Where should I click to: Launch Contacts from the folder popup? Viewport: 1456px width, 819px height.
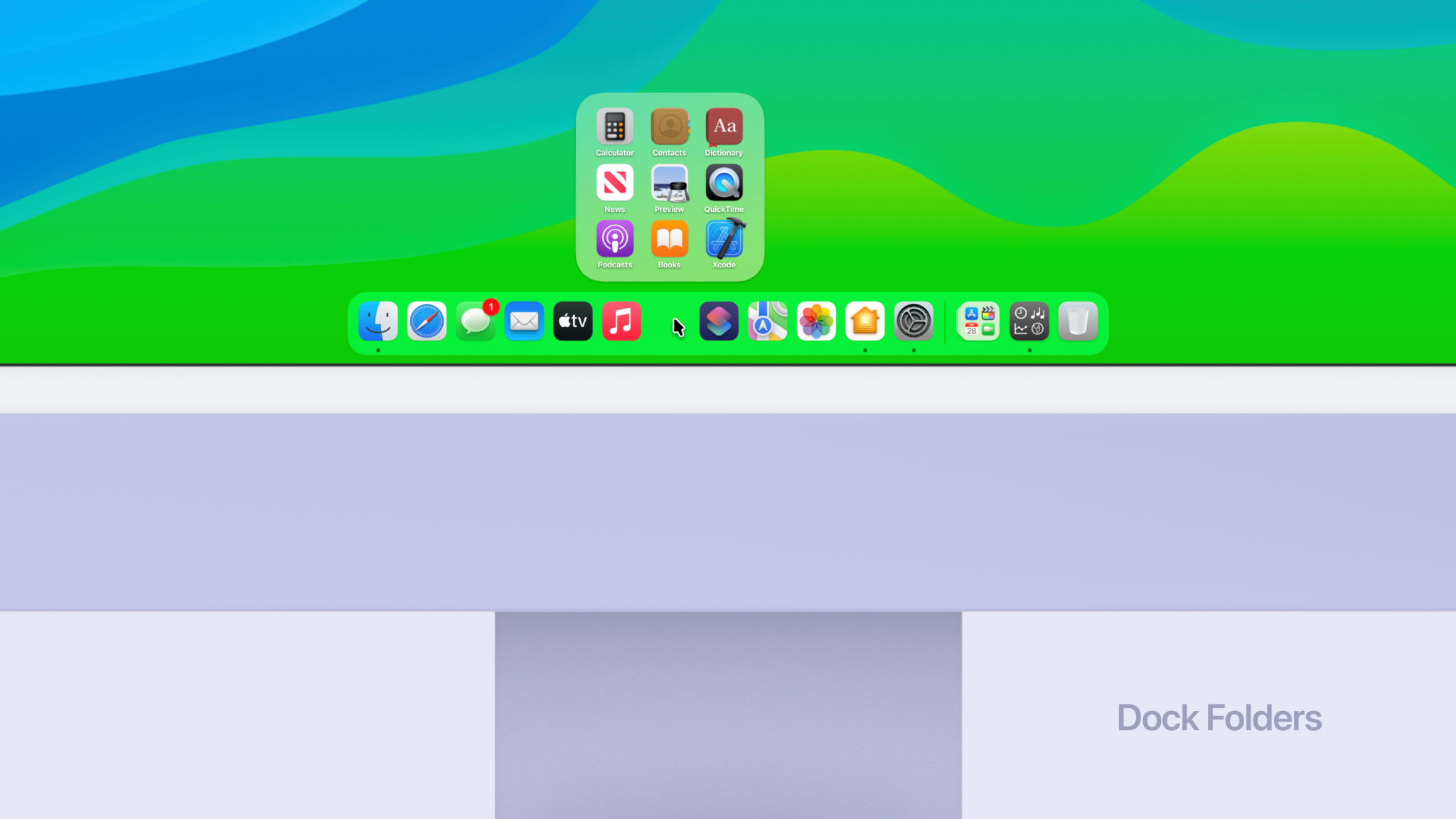[669, 127]
